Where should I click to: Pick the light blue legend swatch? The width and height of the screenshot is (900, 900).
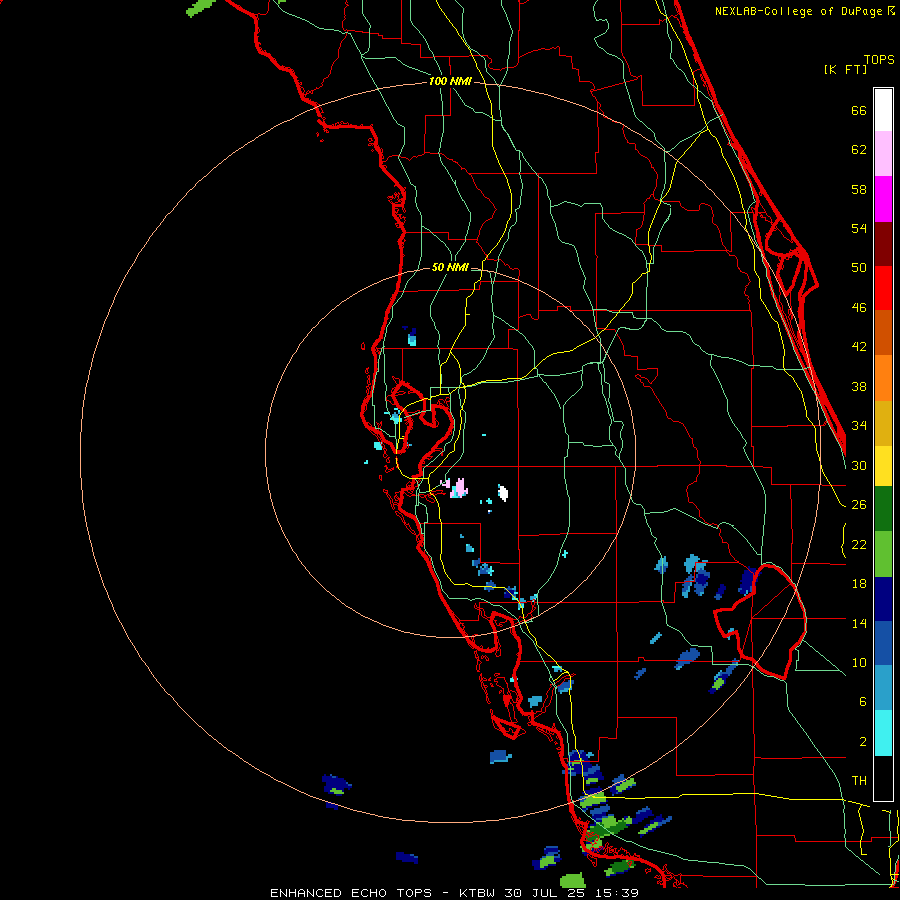click(883, 688)
